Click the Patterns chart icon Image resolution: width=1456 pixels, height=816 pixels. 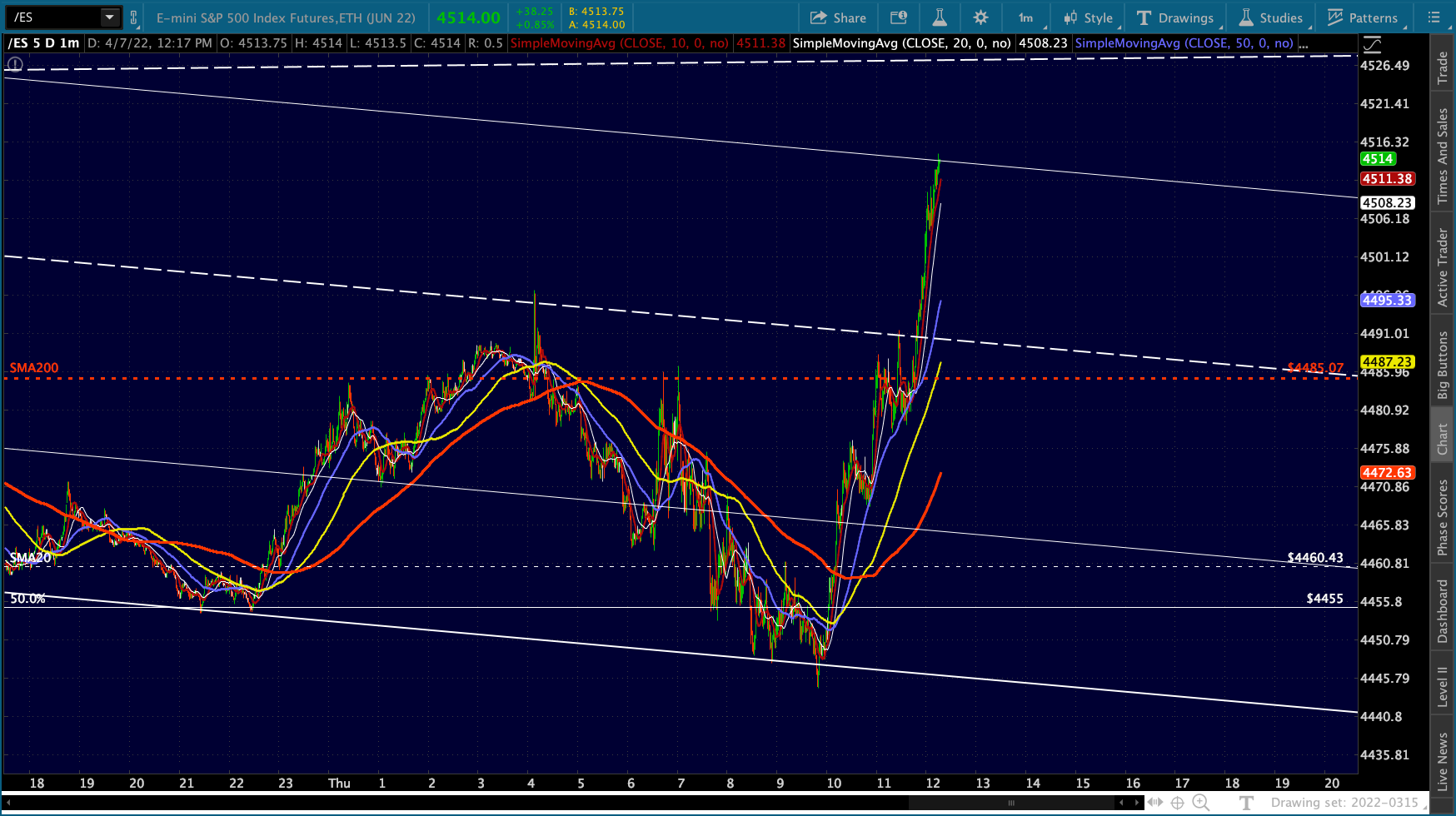coord(1335,17)
